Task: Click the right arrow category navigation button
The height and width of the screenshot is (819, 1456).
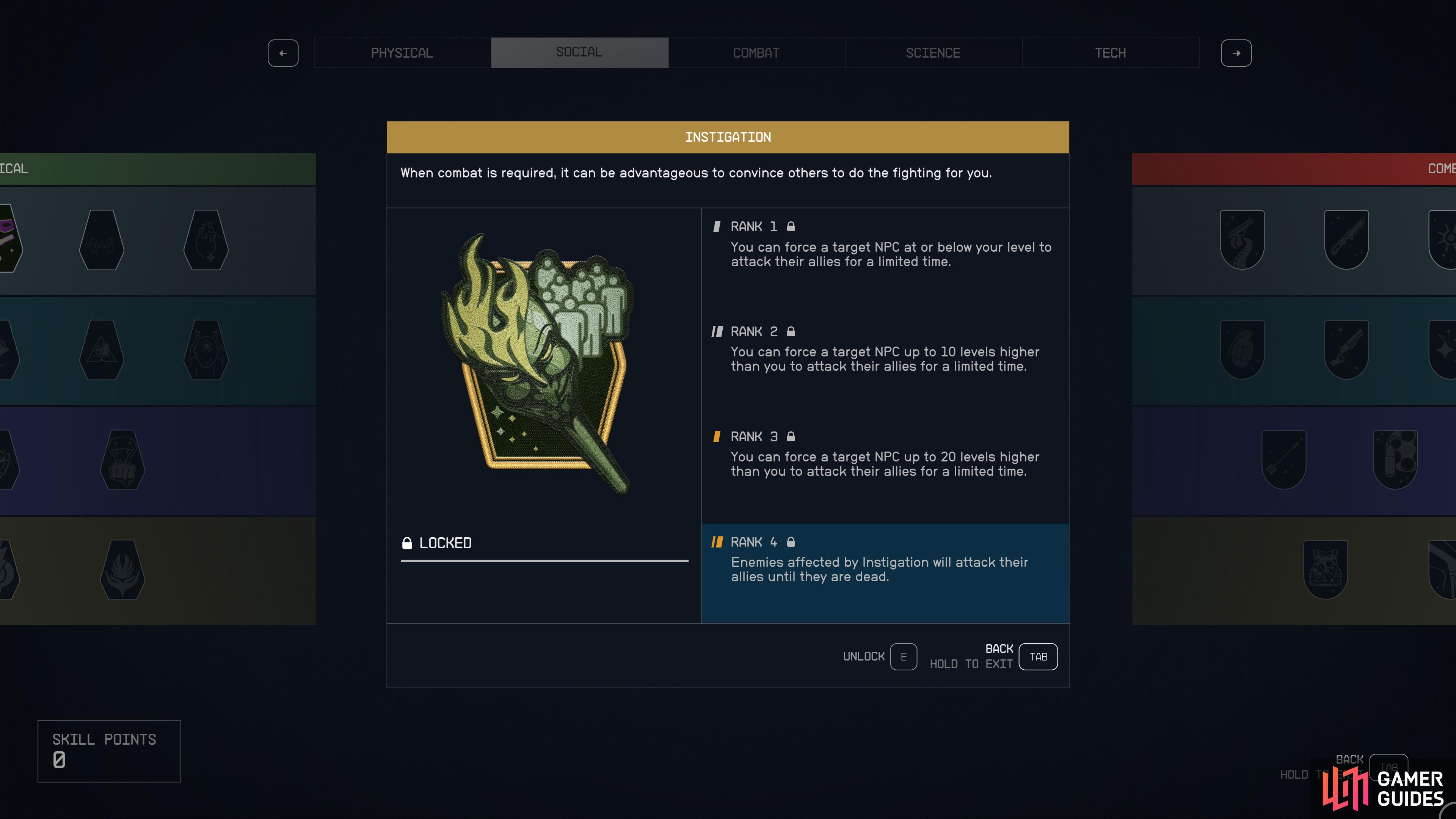Action: tap(1236, 53)
